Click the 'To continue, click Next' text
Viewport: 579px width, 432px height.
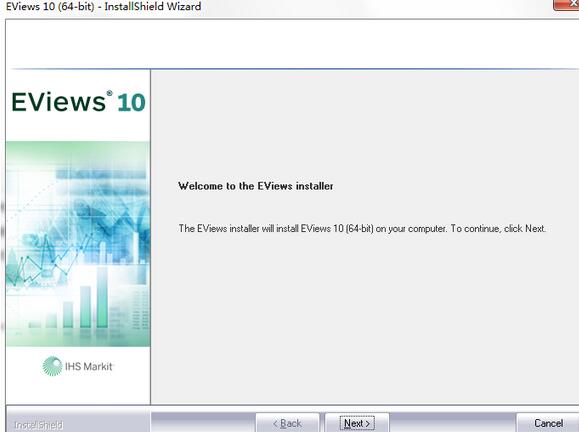coord(498,229)
